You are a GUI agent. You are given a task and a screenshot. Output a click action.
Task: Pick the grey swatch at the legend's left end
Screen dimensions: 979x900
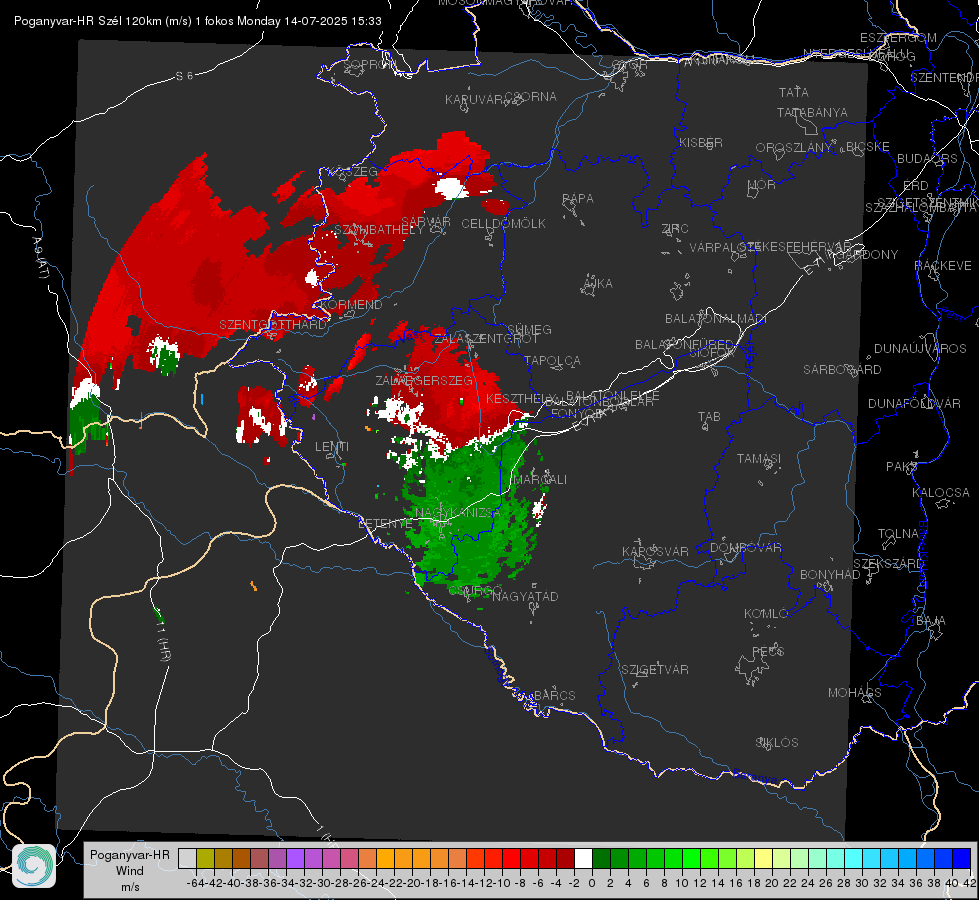(x=187, y=858)
